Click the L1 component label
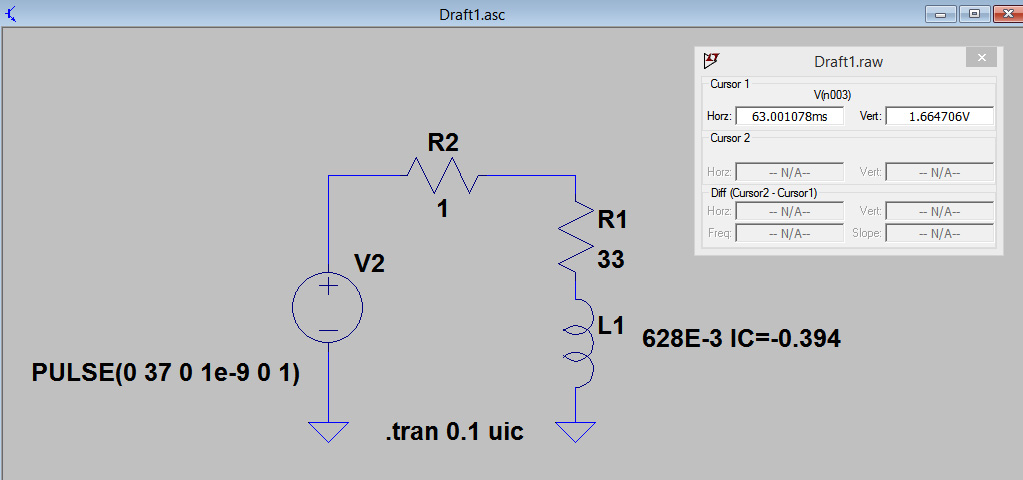 tap(612, 324)
